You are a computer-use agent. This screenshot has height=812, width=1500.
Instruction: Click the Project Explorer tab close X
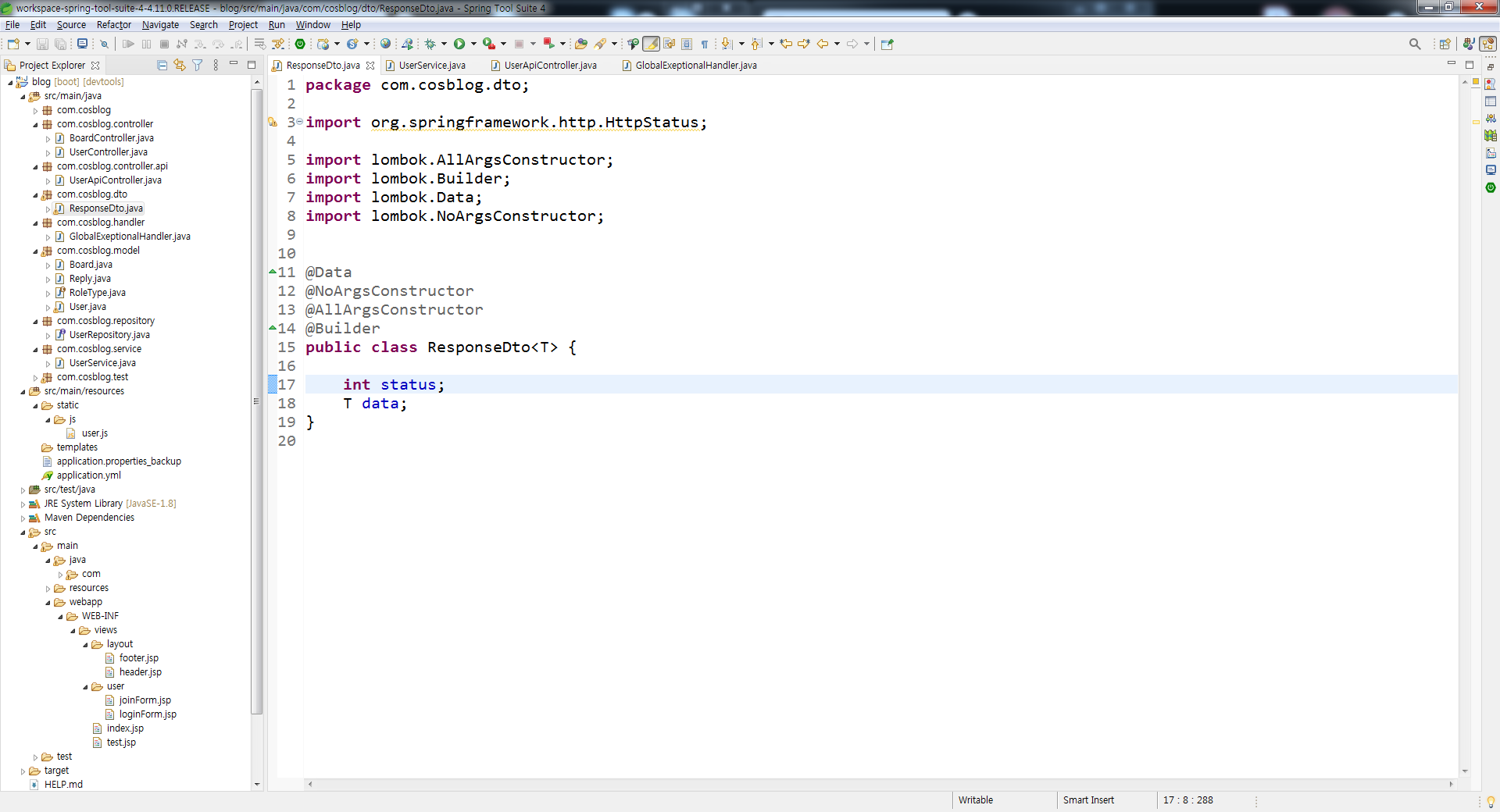pyautogui.click(x=95, y=66)
